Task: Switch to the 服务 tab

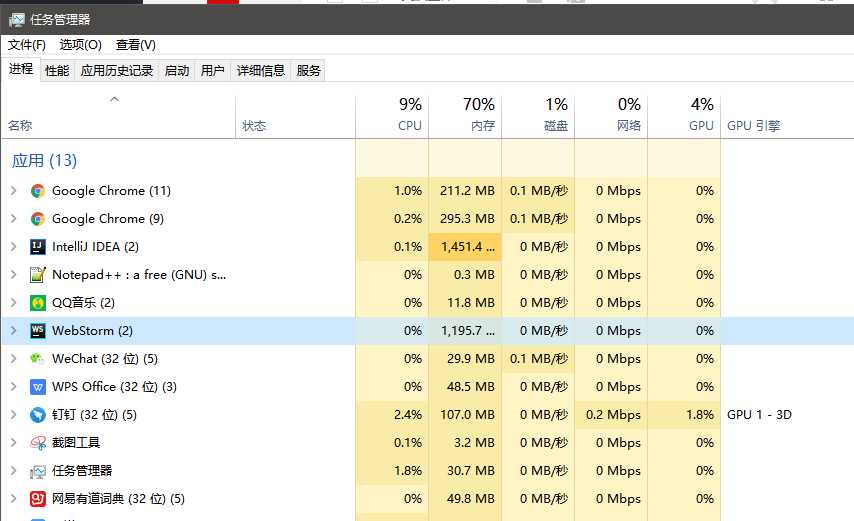Action: pyautogui.click(x=309, y=71)
